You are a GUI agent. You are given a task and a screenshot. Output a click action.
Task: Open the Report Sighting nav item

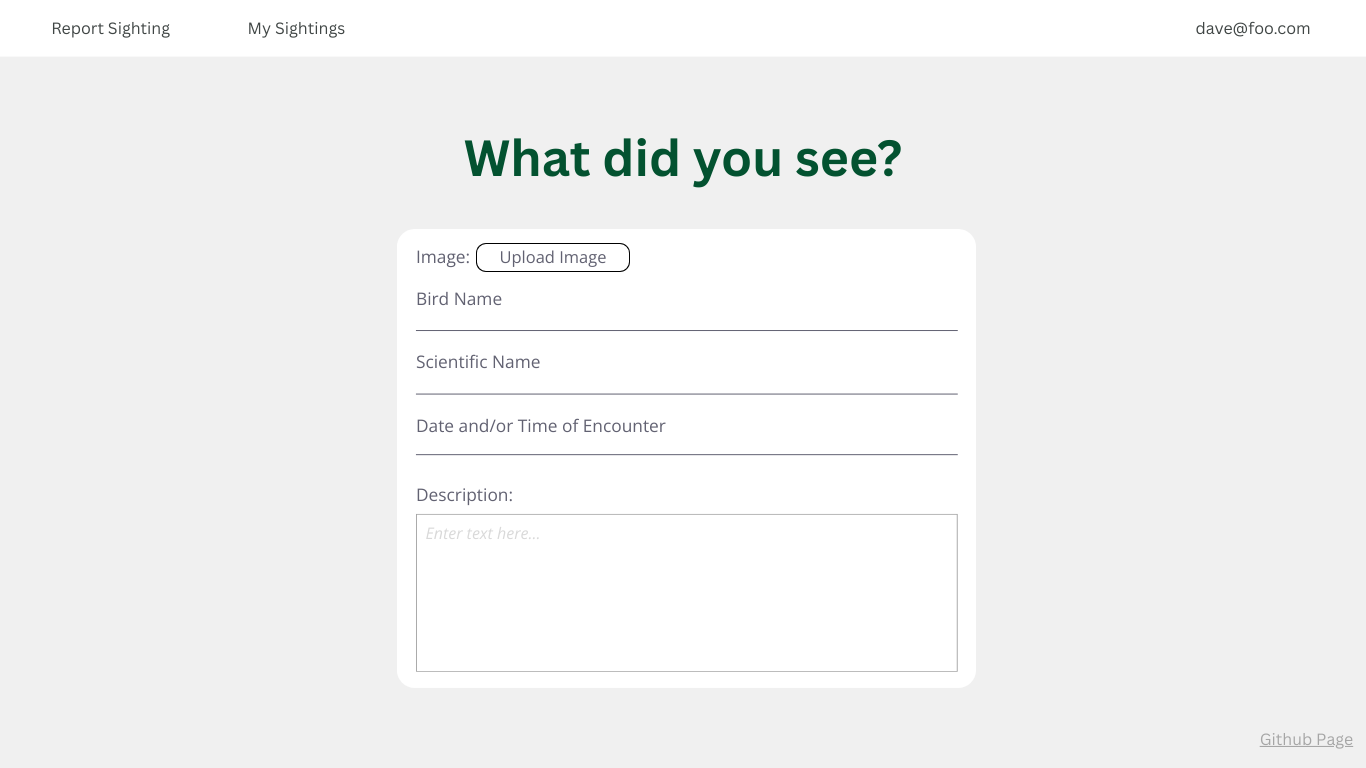[x=111, y=29]
